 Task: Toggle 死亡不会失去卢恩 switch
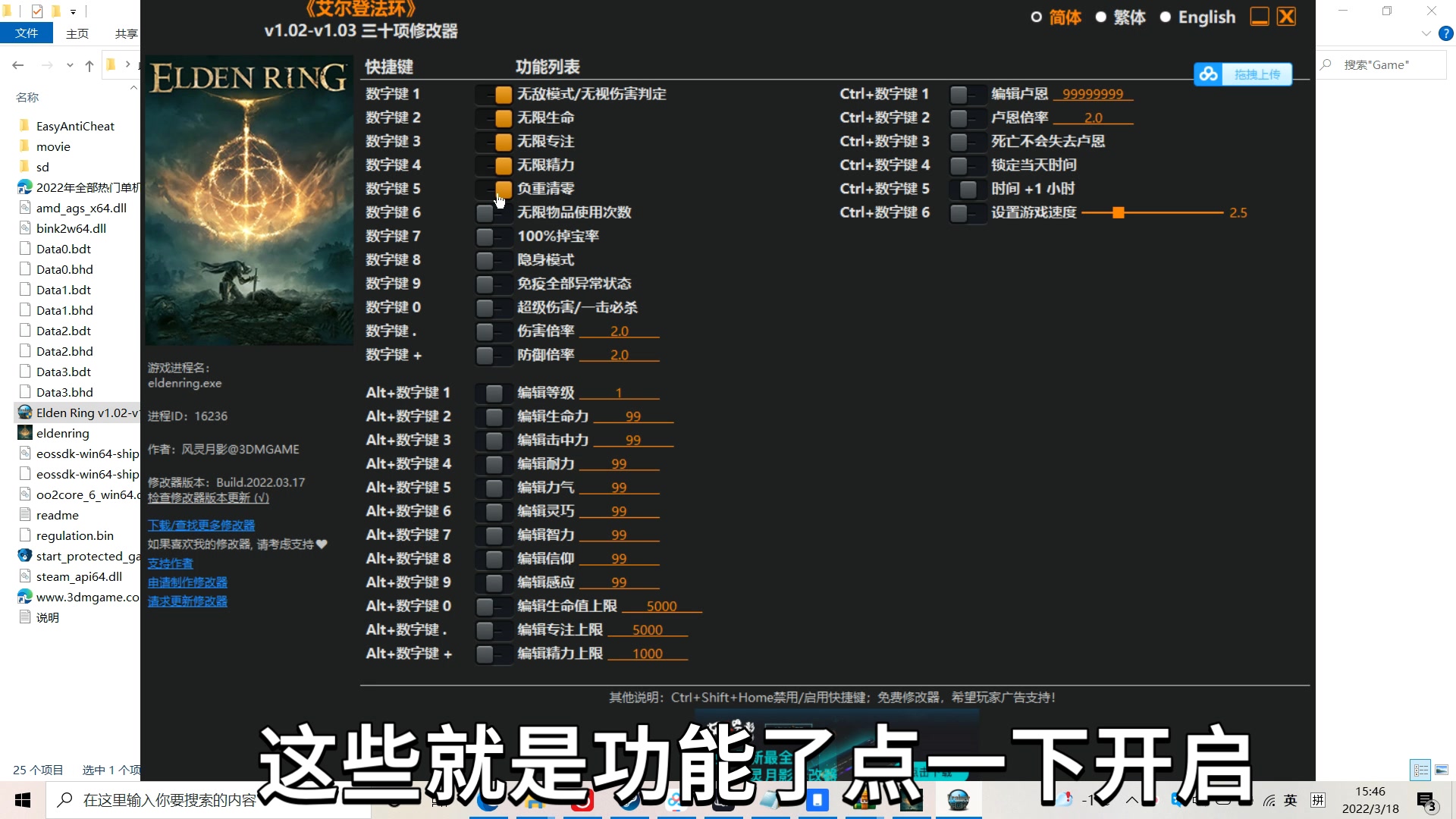[968, 141]
